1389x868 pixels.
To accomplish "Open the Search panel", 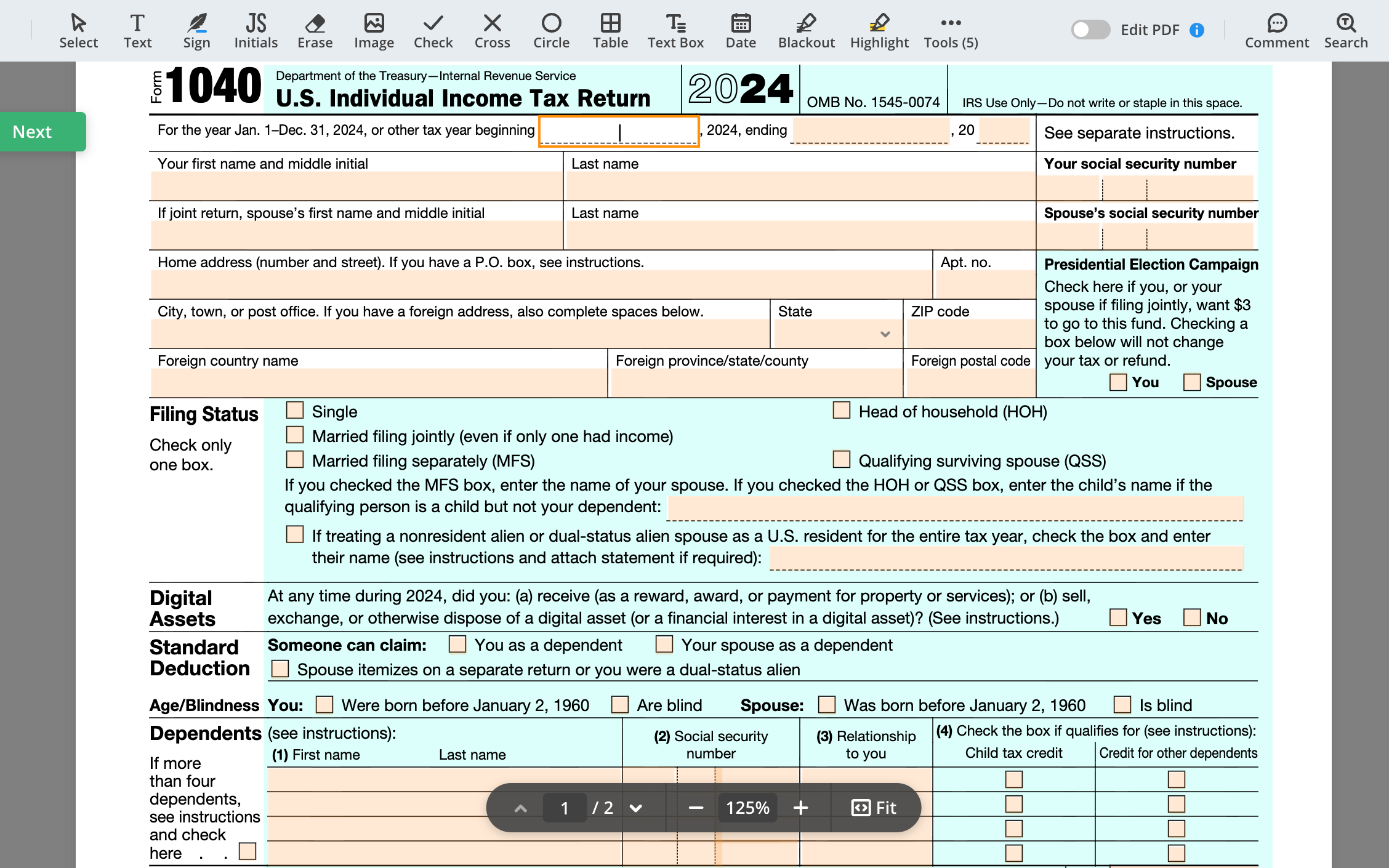I will (1345, 31).
